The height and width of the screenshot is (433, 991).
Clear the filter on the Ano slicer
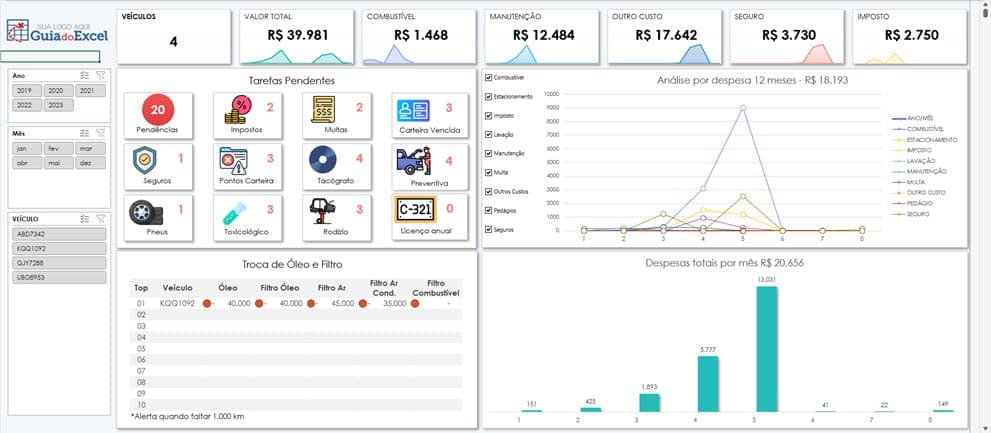tap(100, 75)
